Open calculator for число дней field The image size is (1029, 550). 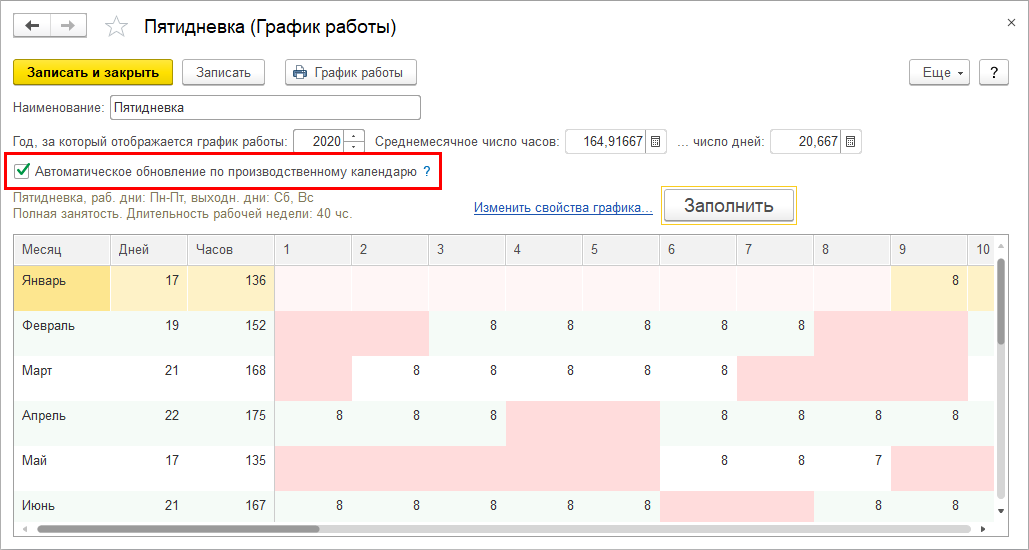[849, 142]
